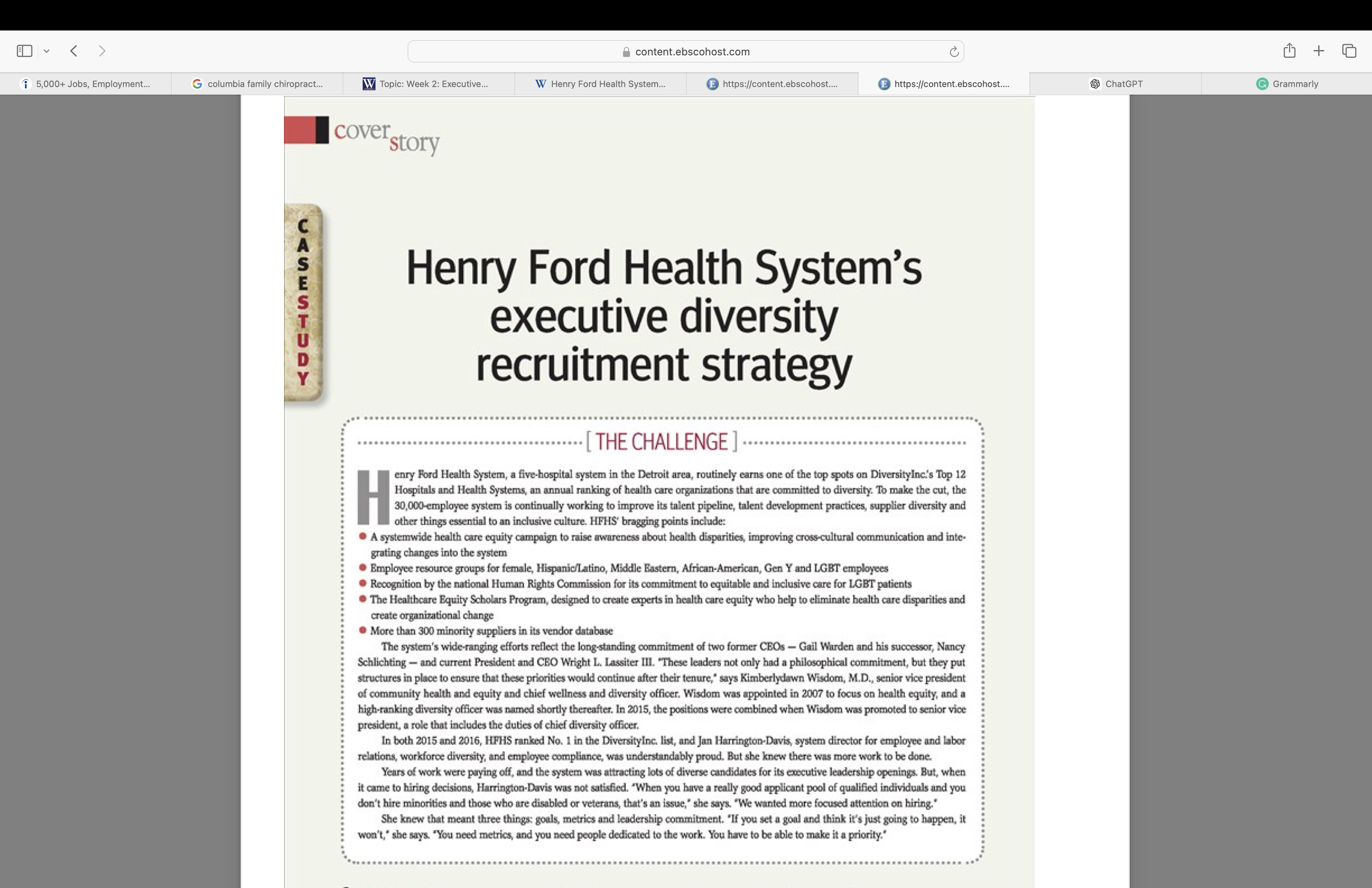The image size is (1372, 888).
Task: Show the tab overview
Action: click(1349, 51)
